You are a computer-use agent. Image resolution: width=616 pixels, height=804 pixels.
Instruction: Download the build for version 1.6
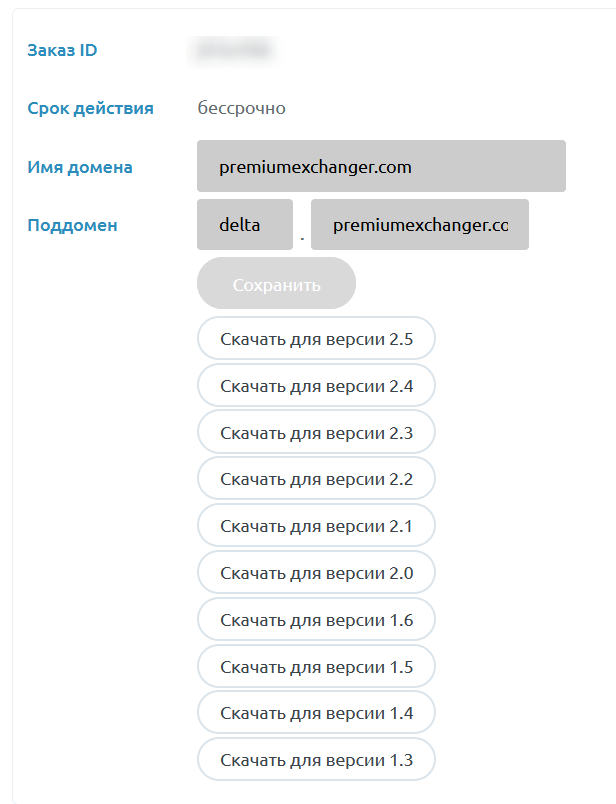tap(316, 619)
